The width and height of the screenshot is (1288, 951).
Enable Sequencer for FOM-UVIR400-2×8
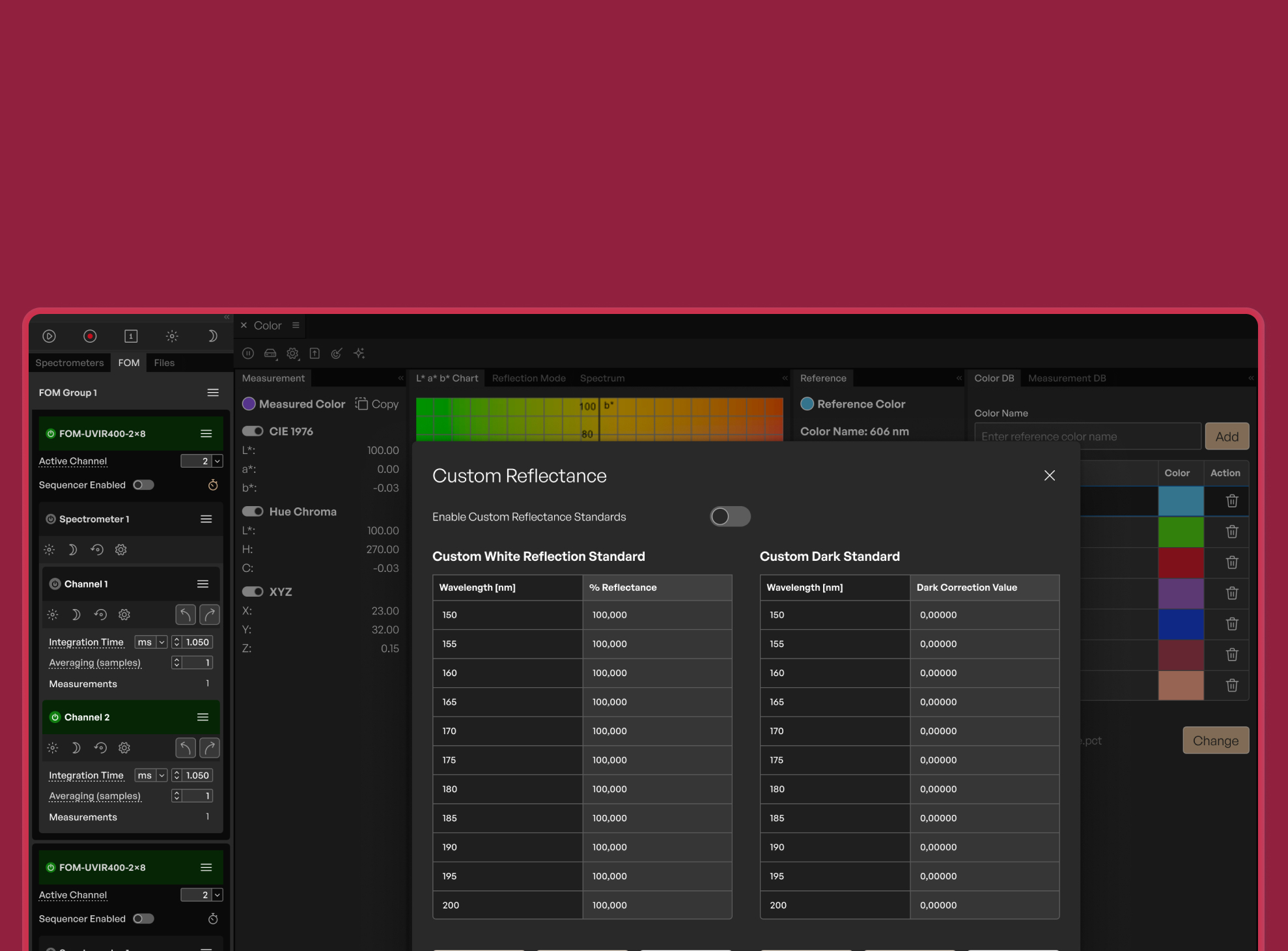[x=143, y=485]
